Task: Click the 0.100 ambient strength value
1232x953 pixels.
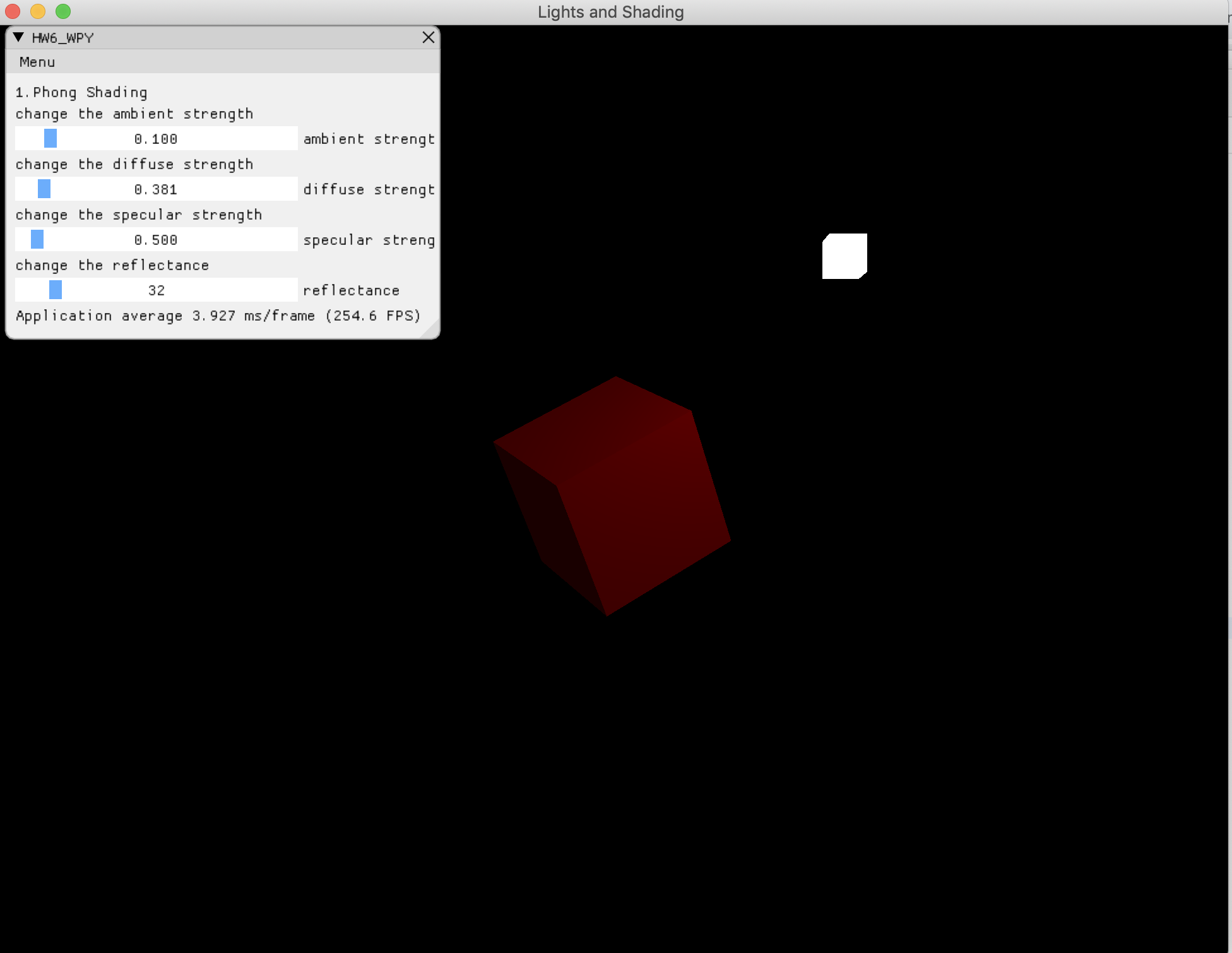Action: [x=156, y=139]
